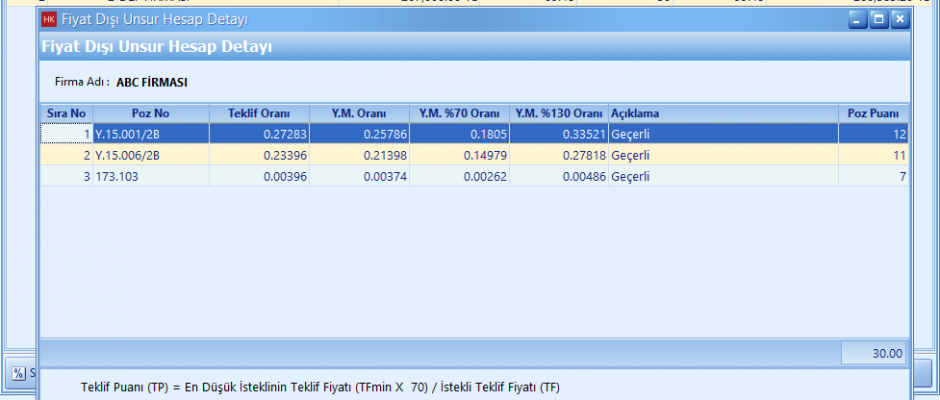Minimize the Fiyat Dışı Unsur Hesap Detayı window

pos(857,19)
